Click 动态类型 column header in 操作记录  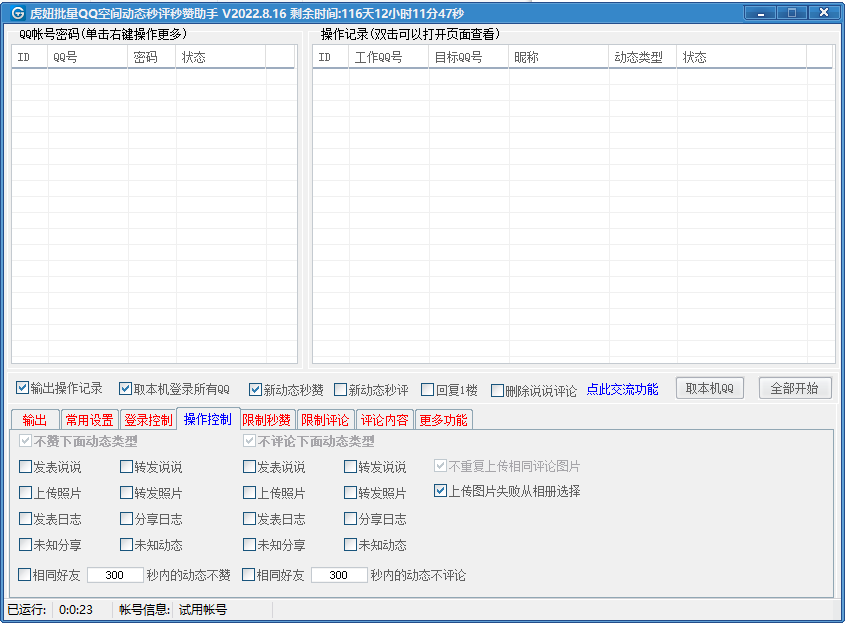(642, 57)
